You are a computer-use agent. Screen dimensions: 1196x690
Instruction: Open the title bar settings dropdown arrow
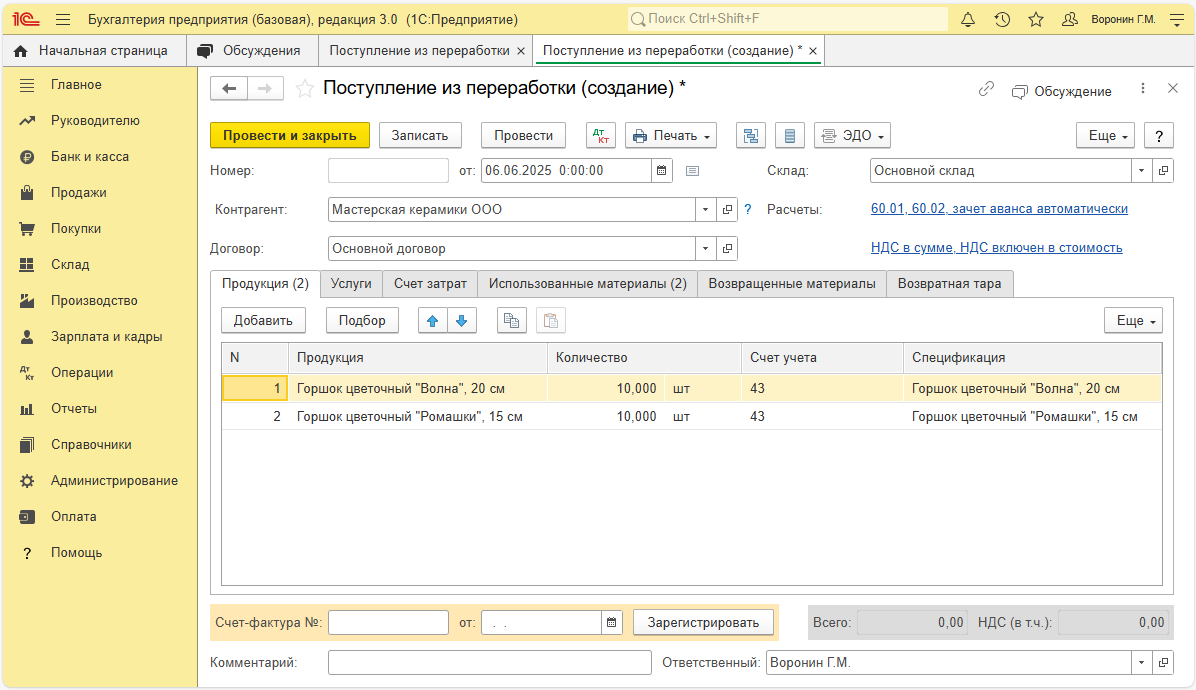[x=1178, y=20]
